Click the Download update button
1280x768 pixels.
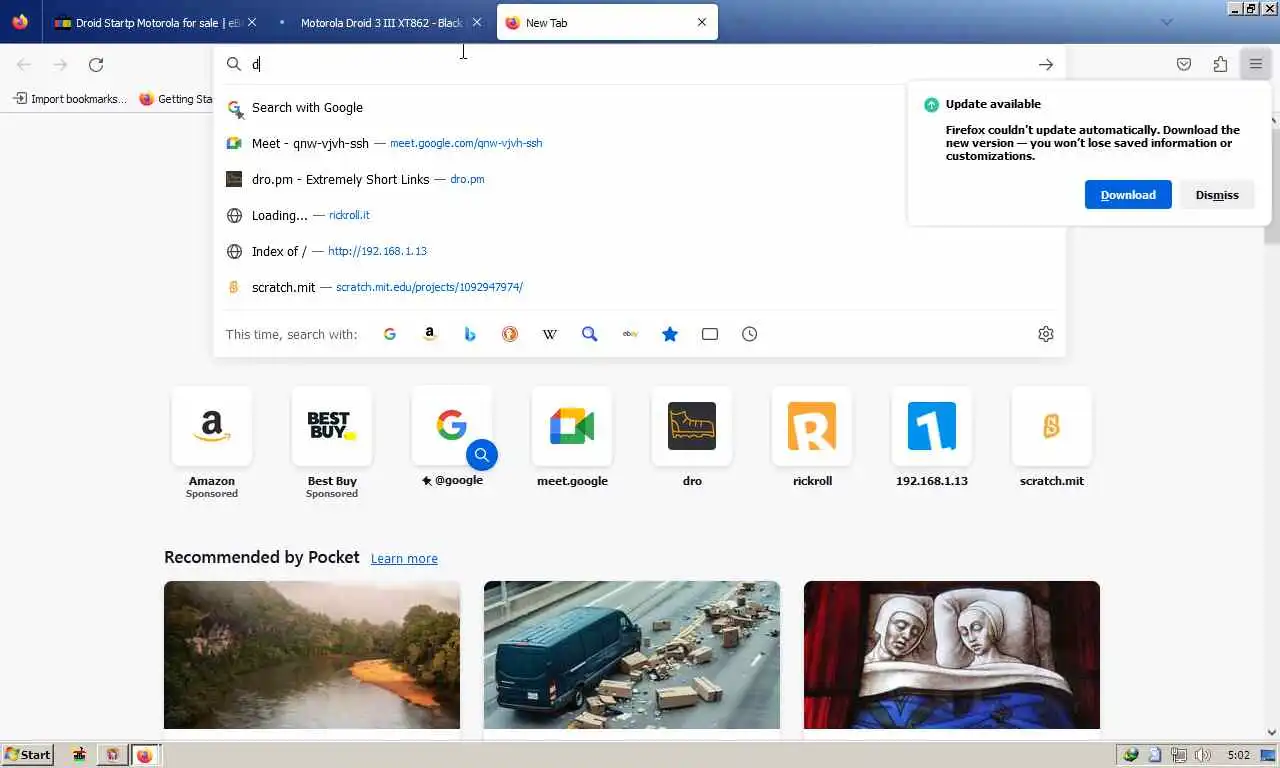tap(1128, 195)
